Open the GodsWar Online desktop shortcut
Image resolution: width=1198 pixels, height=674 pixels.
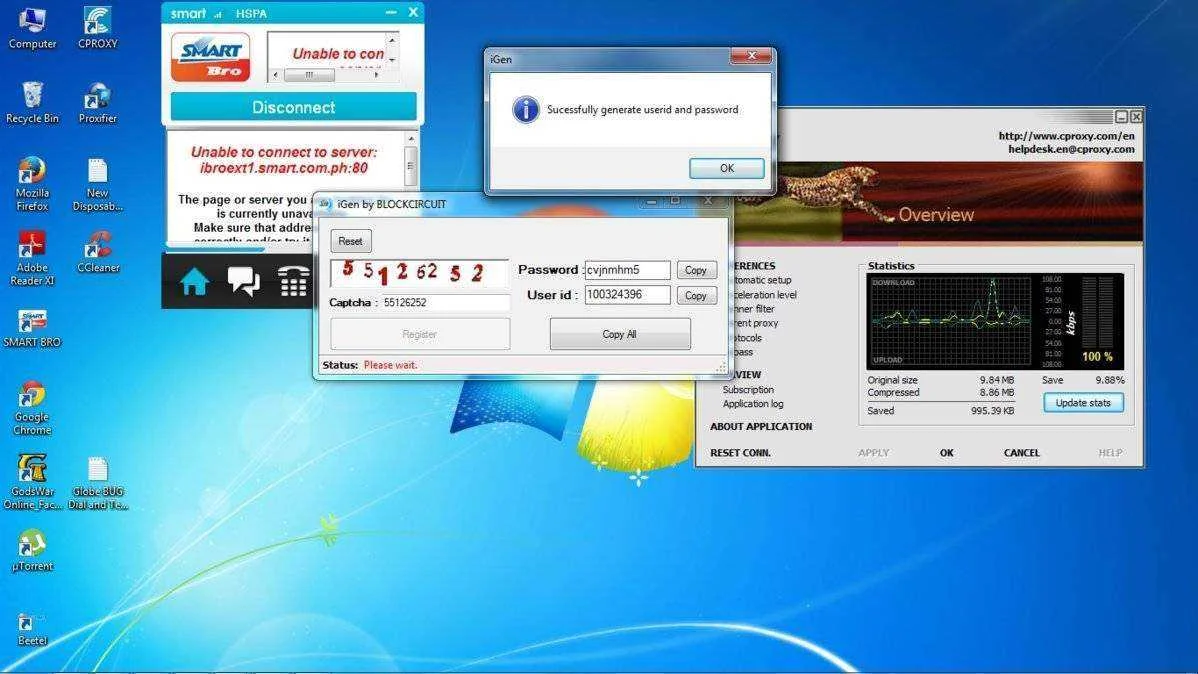point(32,482)
